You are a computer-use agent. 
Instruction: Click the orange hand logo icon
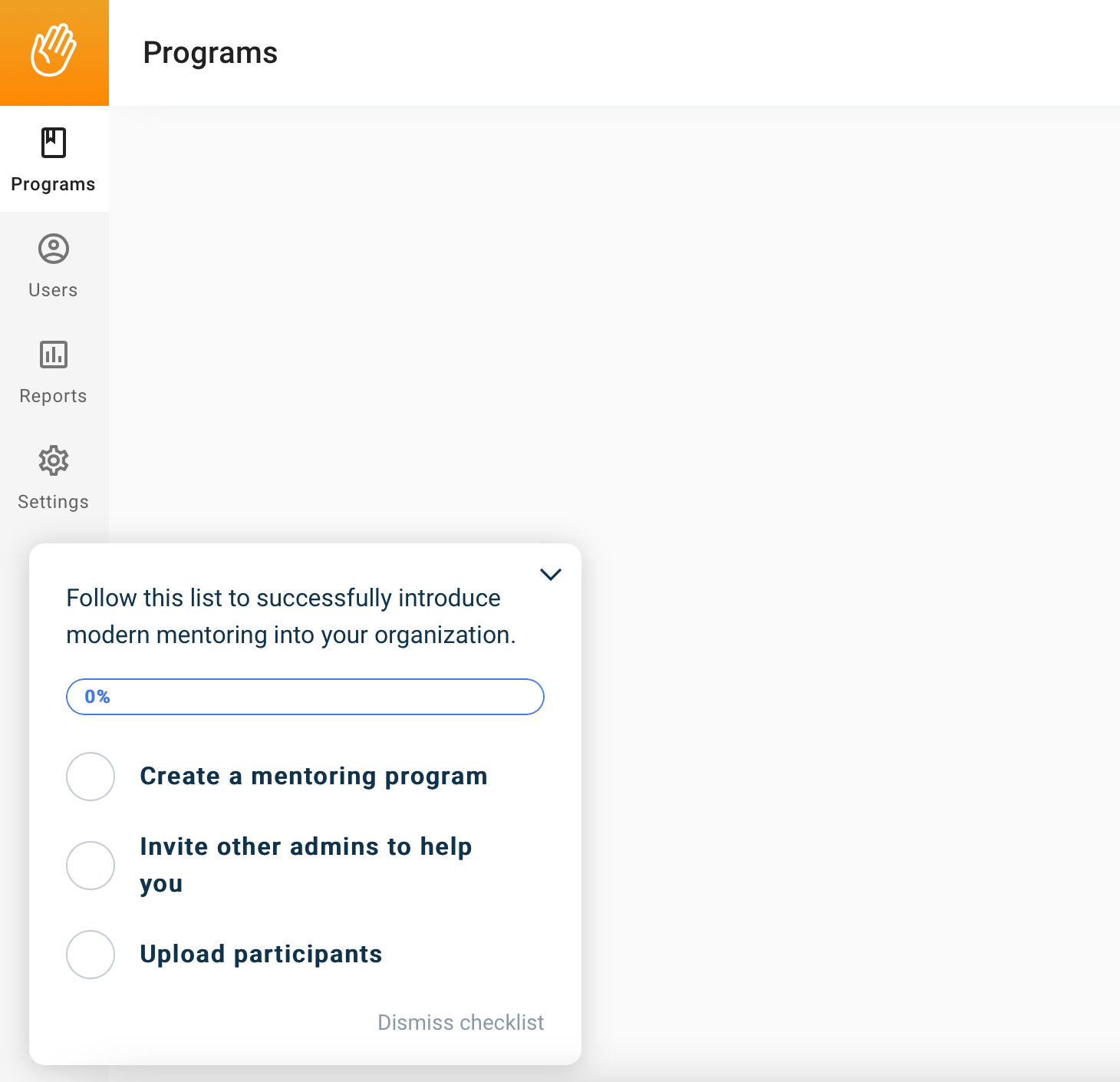[x=54, y=51]
